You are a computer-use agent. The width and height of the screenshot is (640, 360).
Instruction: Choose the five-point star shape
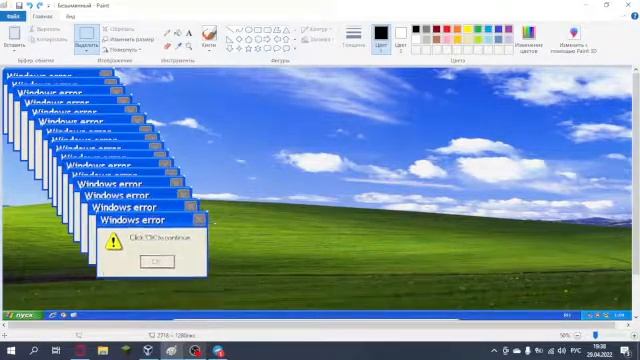(x=249, y=49)
